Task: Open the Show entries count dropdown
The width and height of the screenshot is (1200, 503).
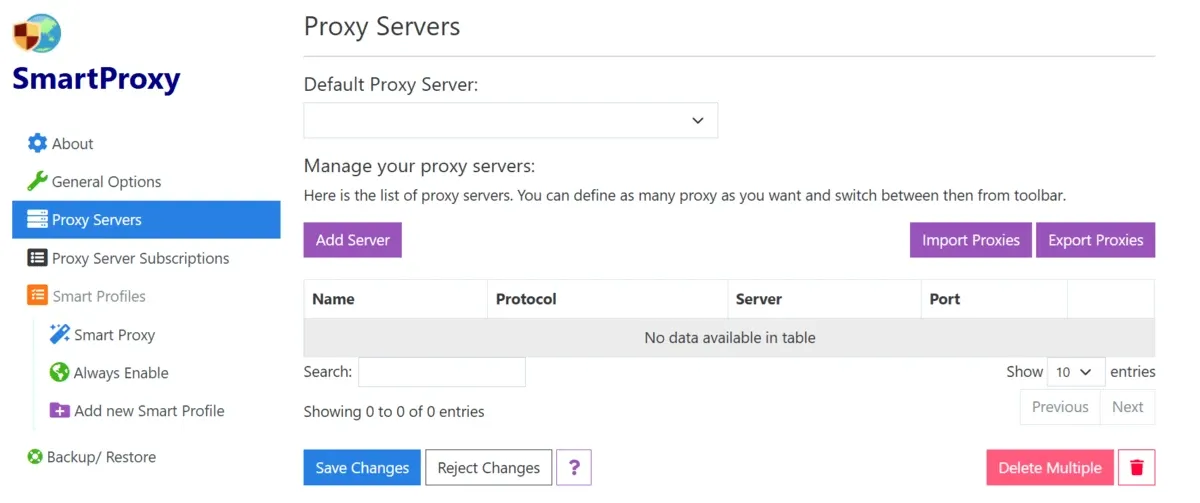Action: coord(1076,371)
